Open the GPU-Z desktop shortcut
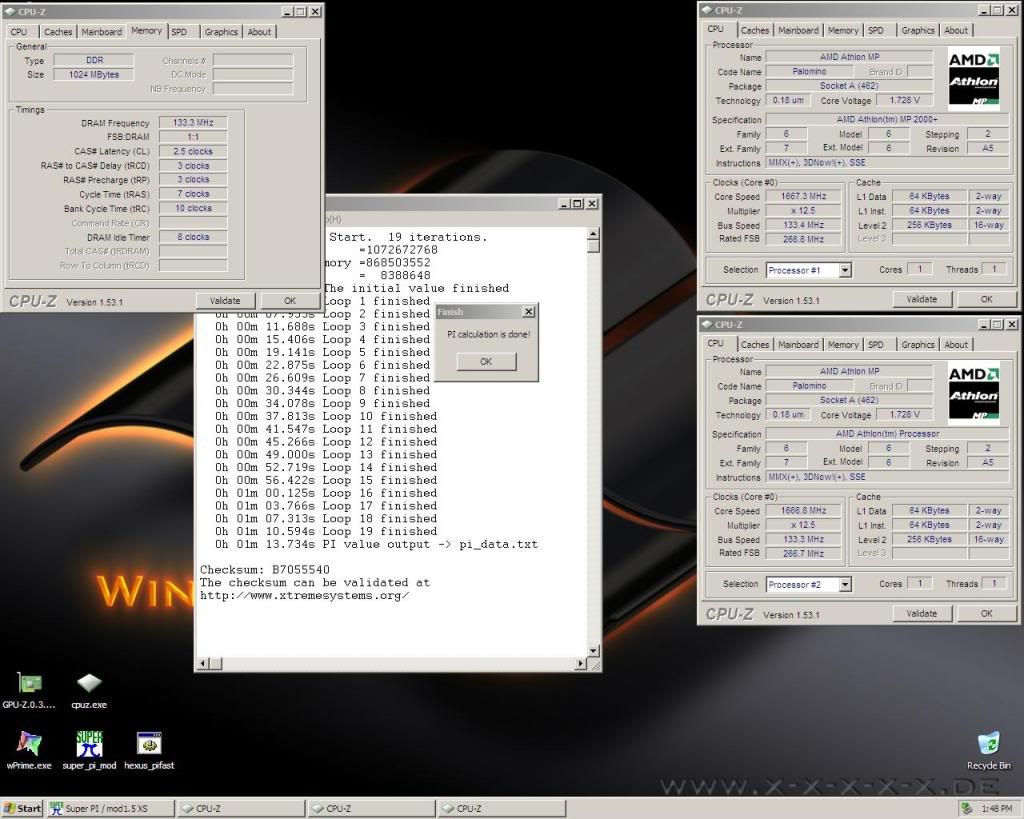 pos(29,690)
